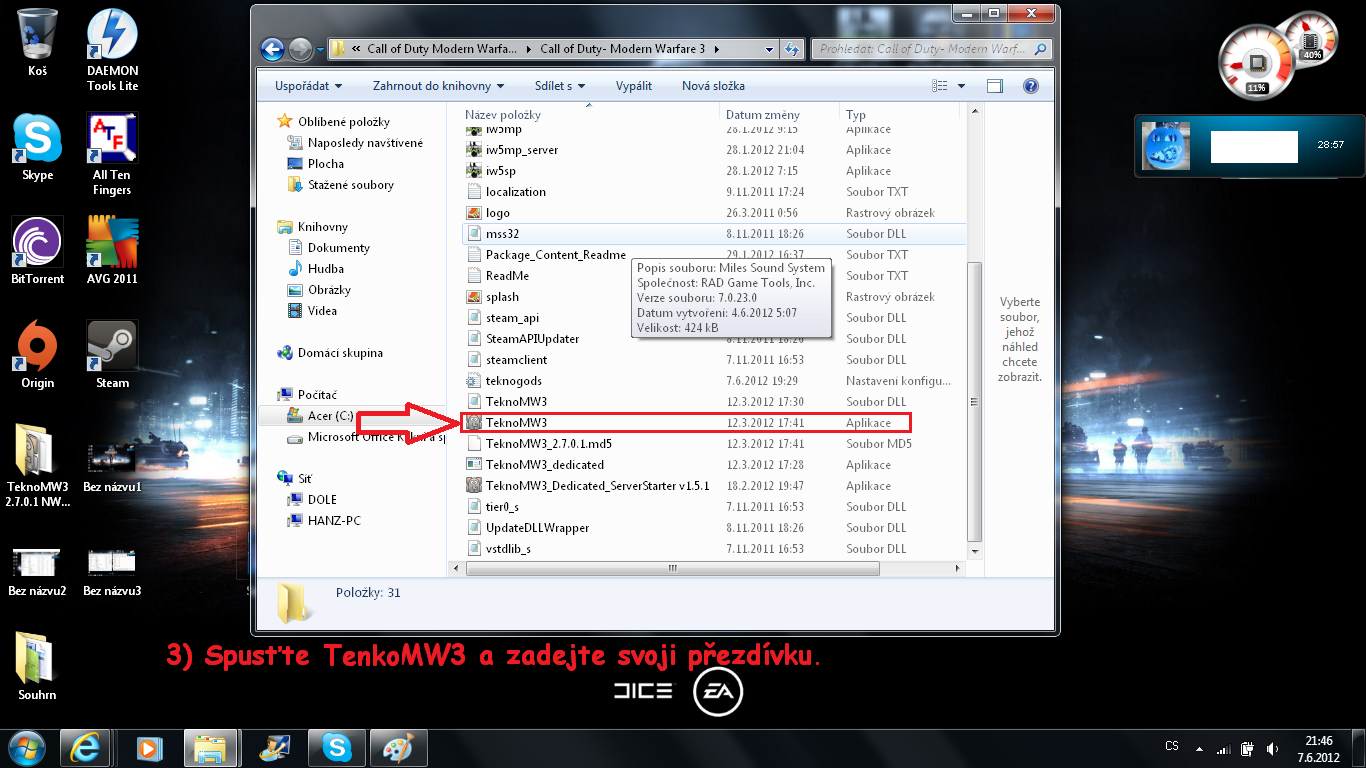Launch DAEMON Tools Lite from desktop
Image resolution: width=1366 pixels, height=768 pixels.
(x=112, y=50)
